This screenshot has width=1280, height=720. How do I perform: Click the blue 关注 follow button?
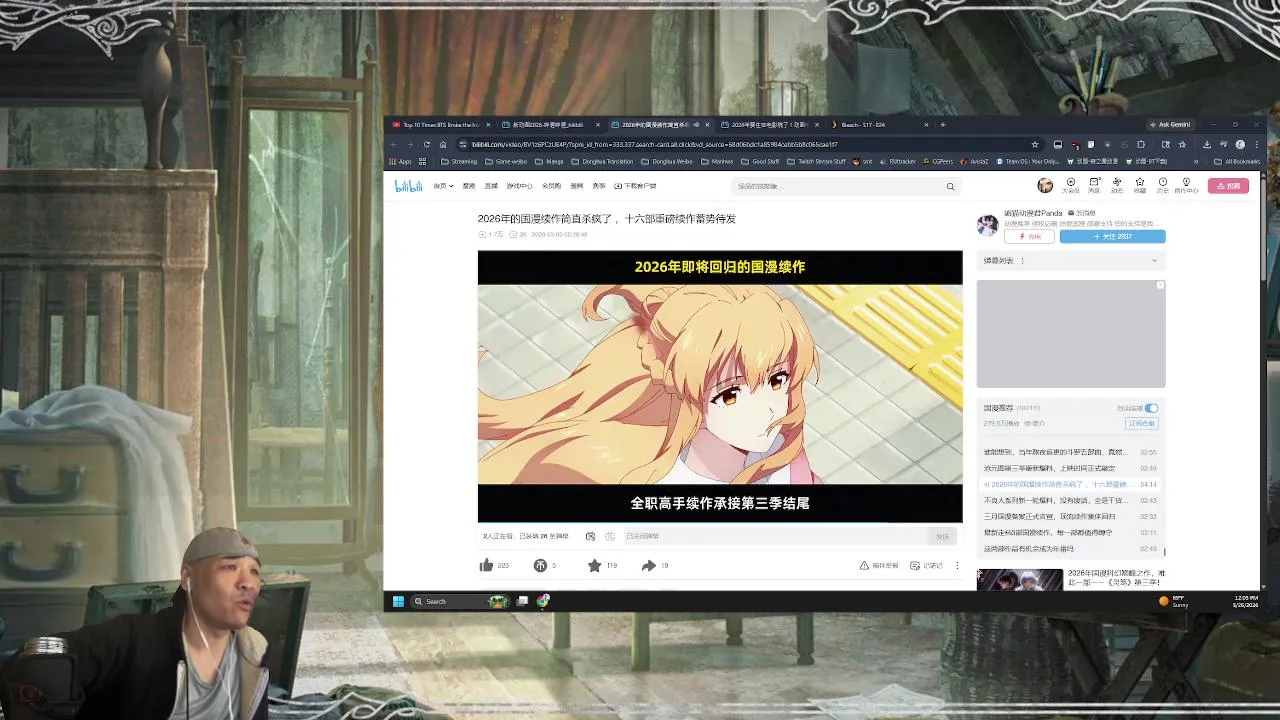[1112, 236]
